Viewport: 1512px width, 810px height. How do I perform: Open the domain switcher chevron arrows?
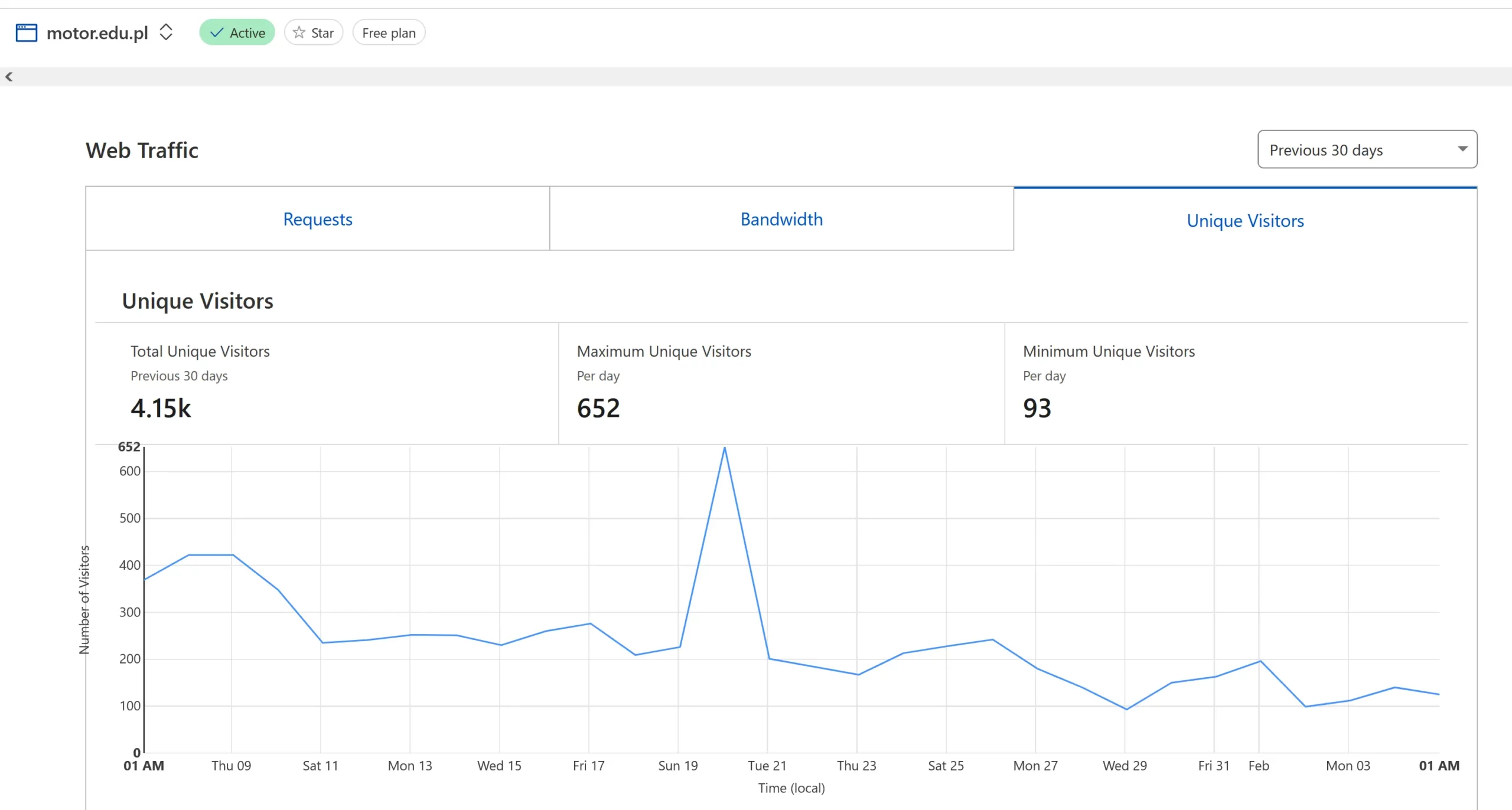pos(166,32)
